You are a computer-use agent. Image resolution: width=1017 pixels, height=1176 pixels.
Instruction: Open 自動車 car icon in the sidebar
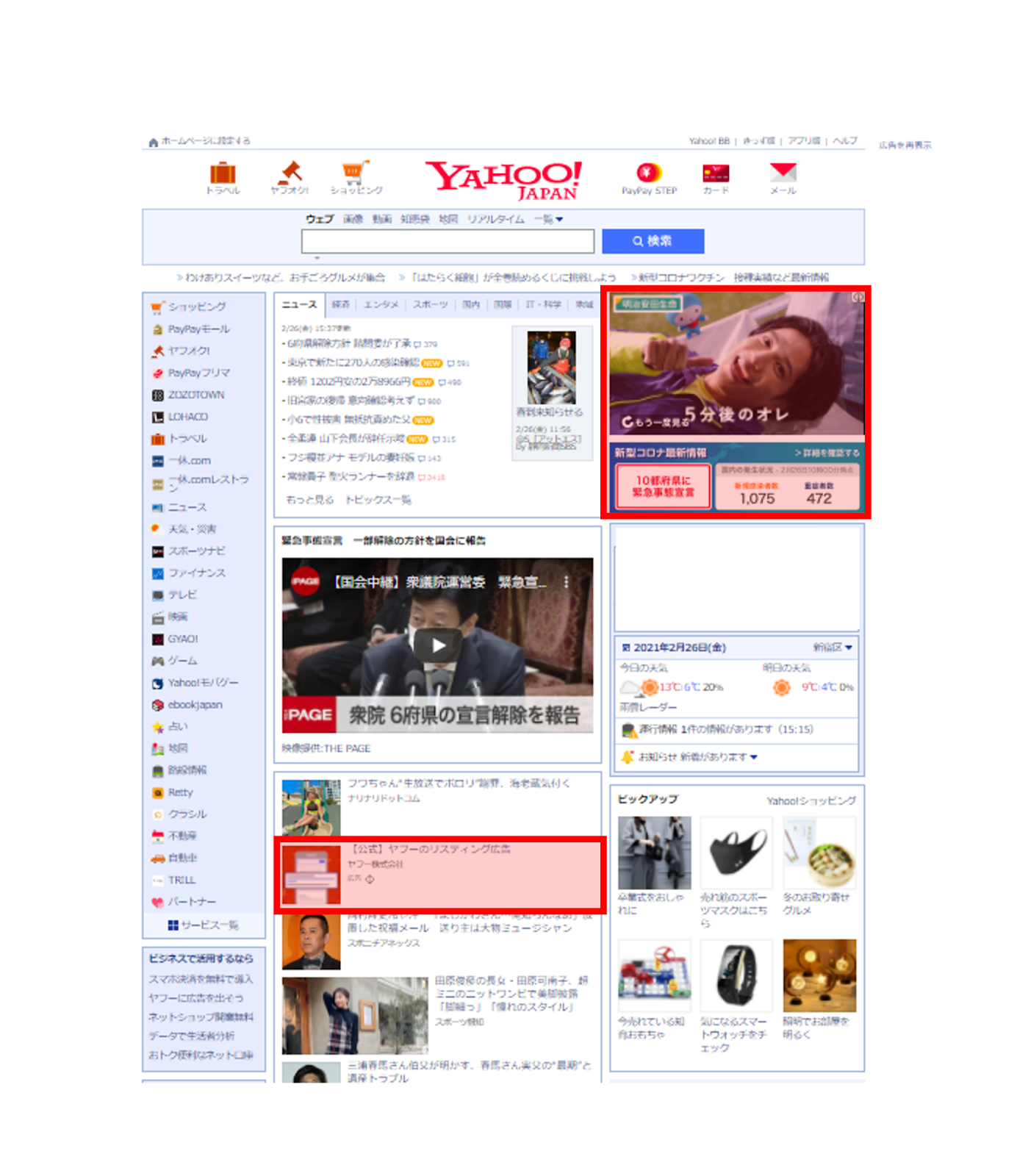(x=157, y=858)
